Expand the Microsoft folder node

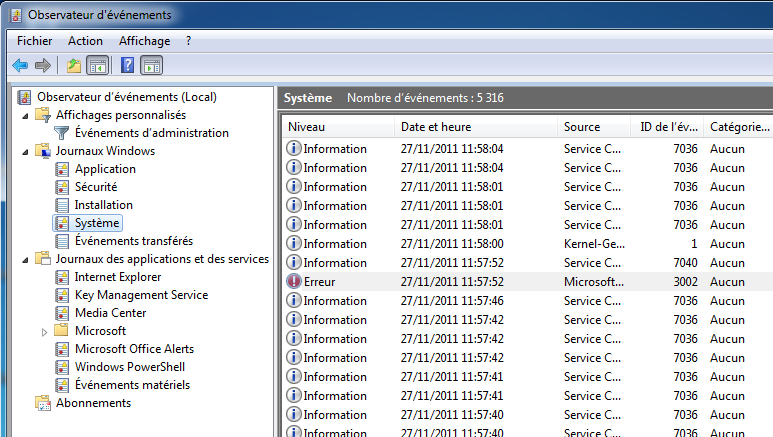[45, 331]
